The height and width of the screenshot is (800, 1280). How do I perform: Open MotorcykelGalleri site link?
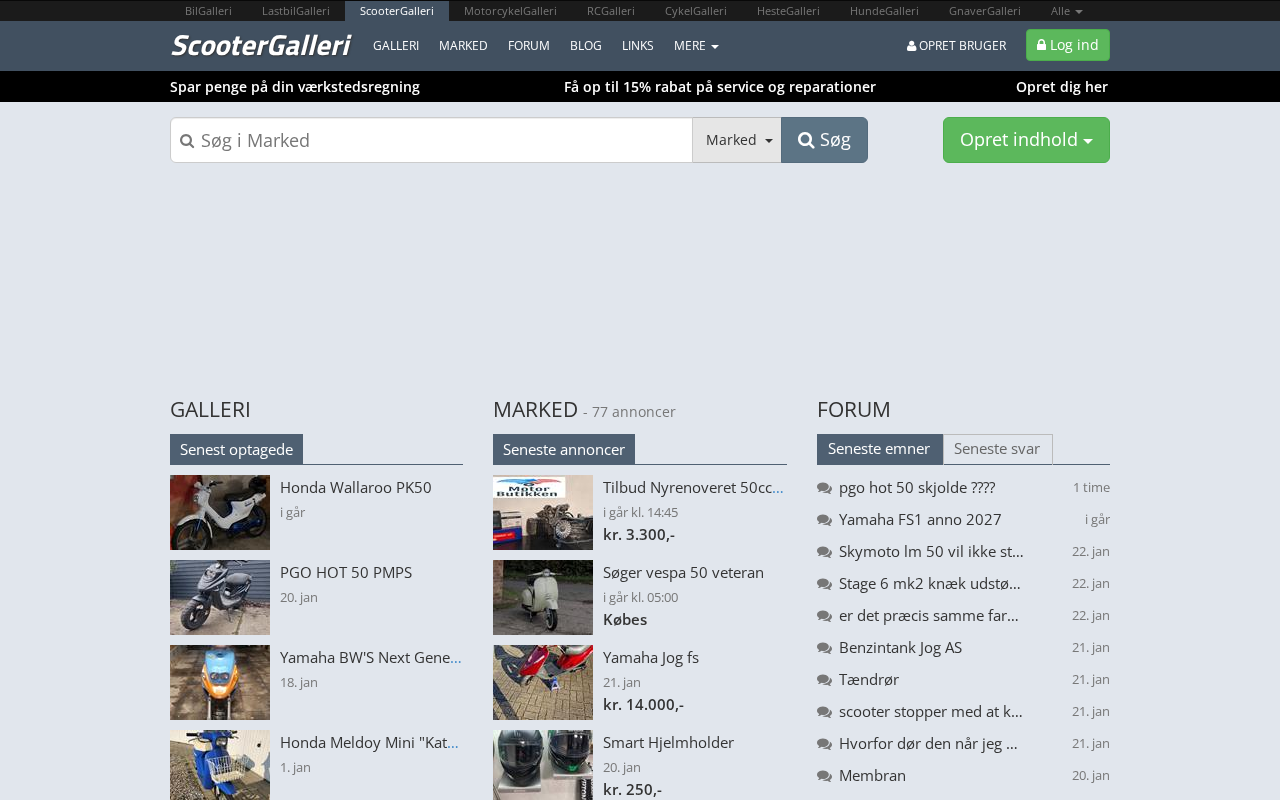(x=510, y=11)
